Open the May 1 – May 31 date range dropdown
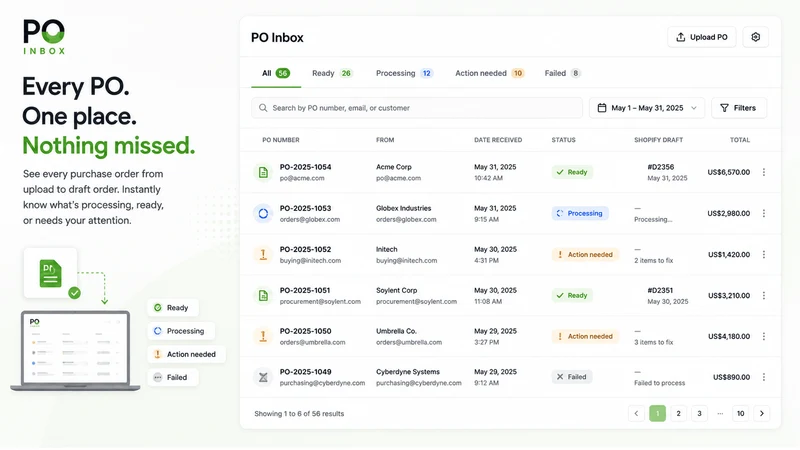Screen dimensions: 800x450 pos(646,108)
